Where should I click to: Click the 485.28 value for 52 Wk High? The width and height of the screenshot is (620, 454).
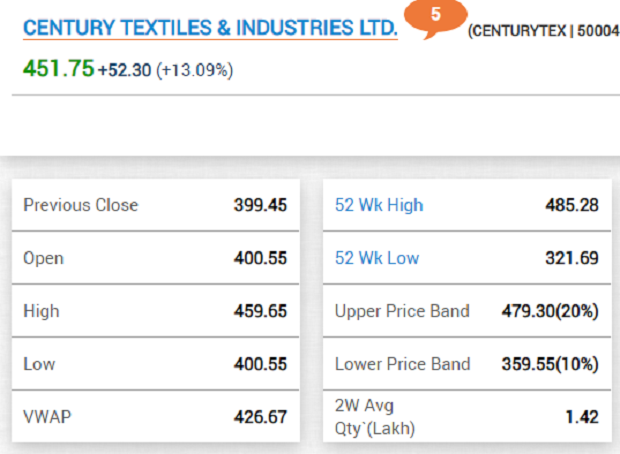coord(572,205)
